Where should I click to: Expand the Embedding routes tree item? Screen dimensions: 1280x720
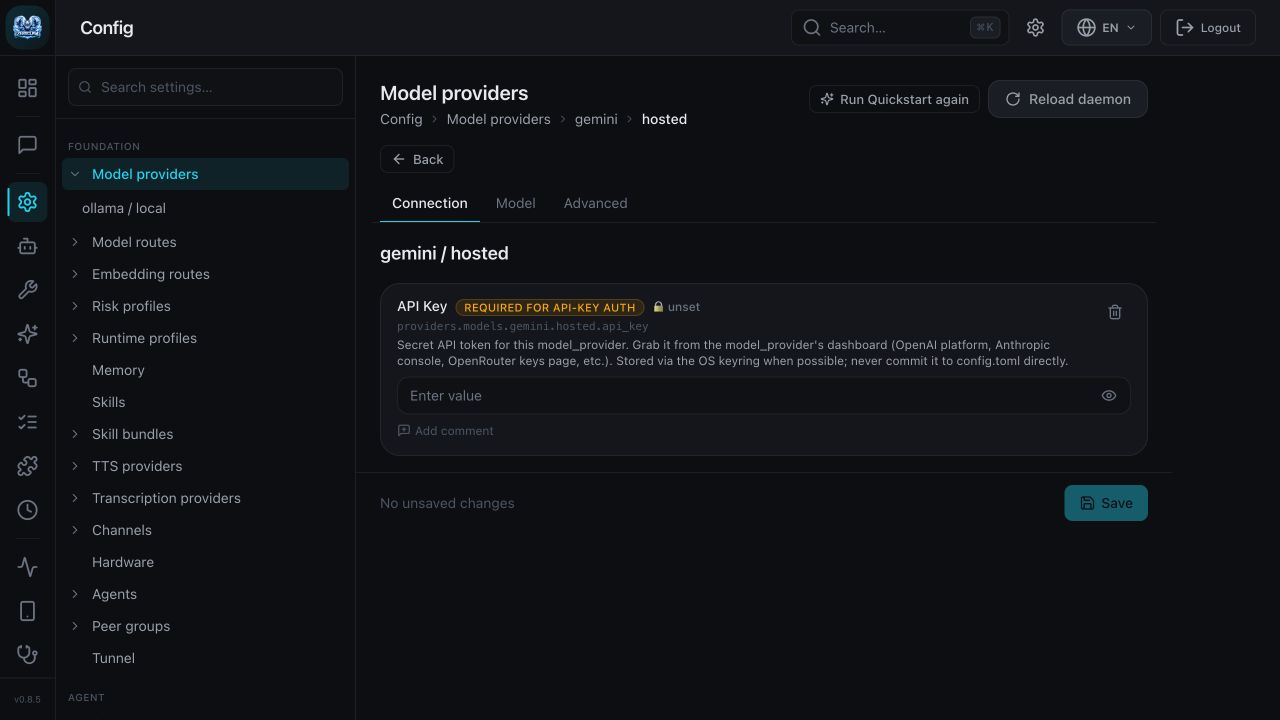pos(75,274)
